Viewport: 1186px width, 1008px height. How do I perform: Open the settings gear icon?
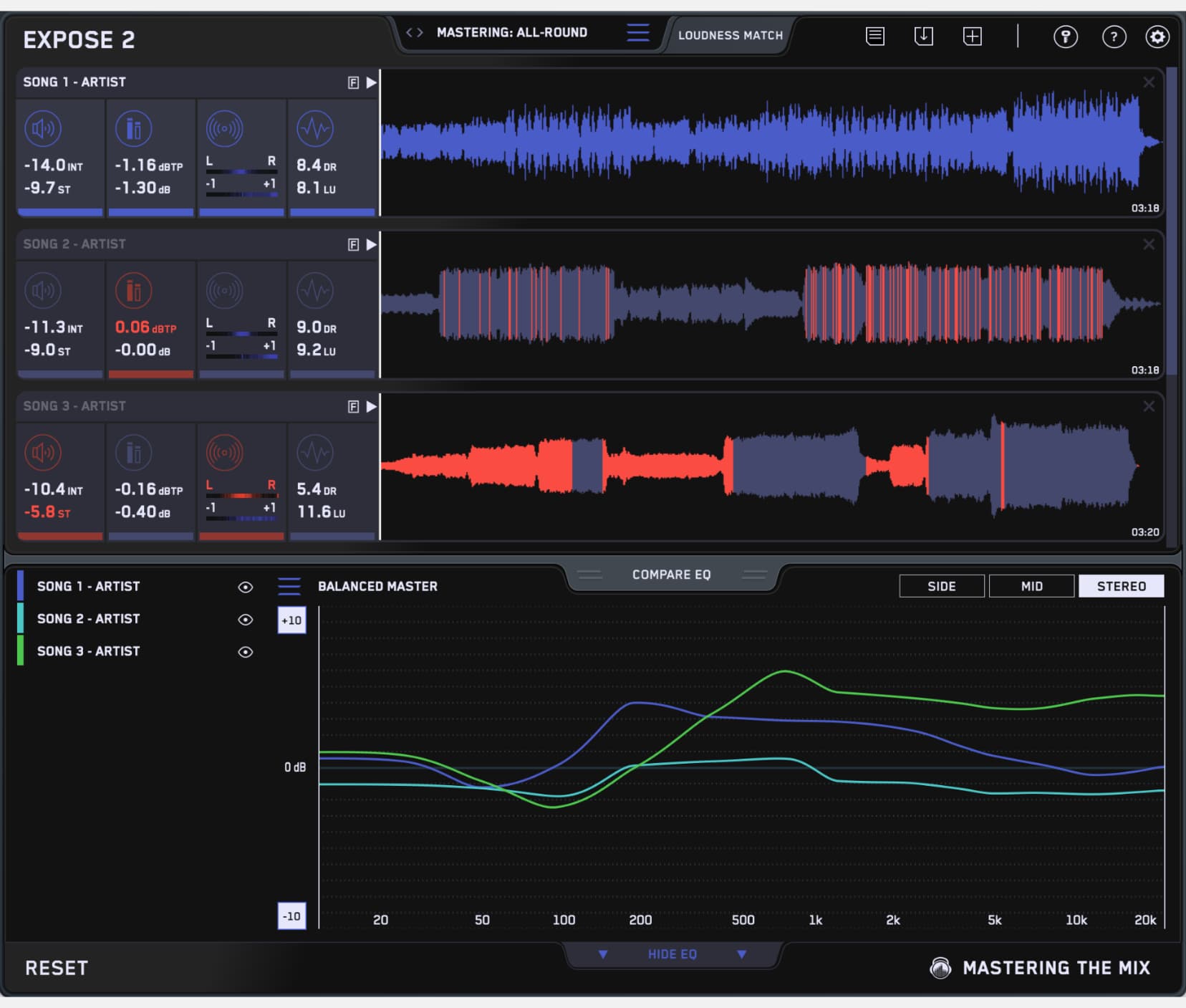click(x=1157, y=37)
